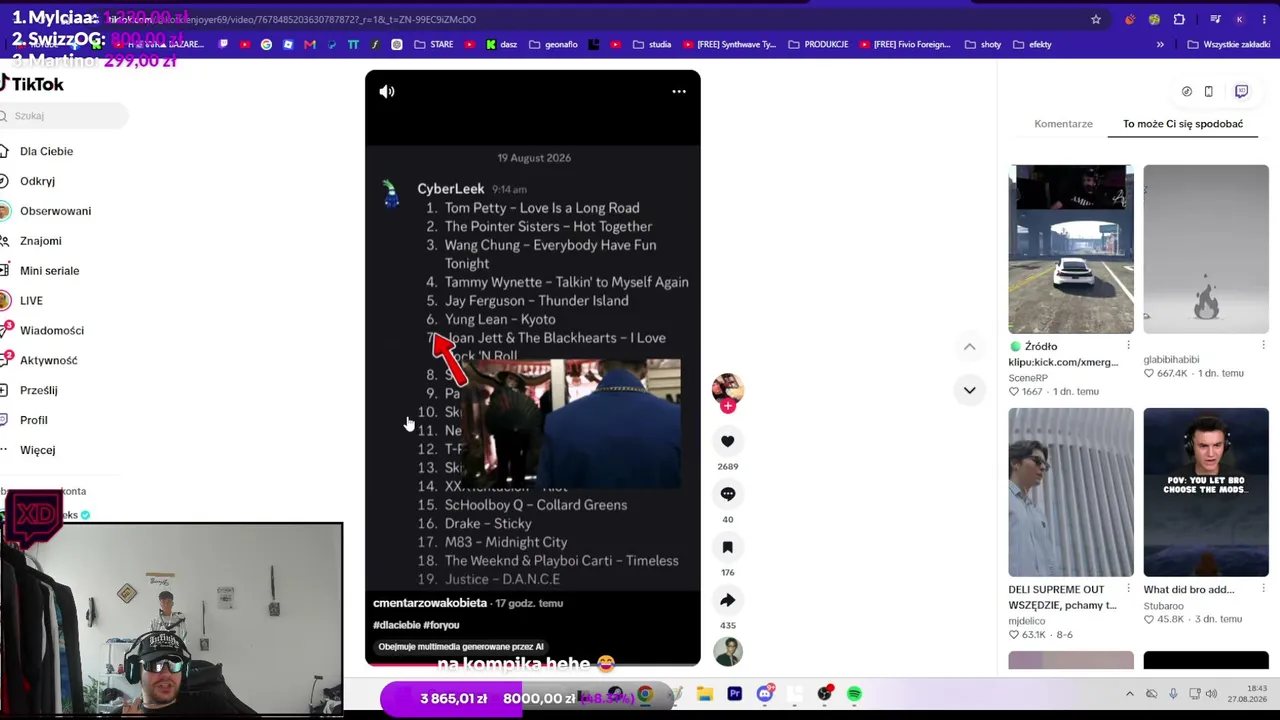Mute the TikTok video sound
The width and height of the screenshot is (1280, 720).
tap(387, 91)
